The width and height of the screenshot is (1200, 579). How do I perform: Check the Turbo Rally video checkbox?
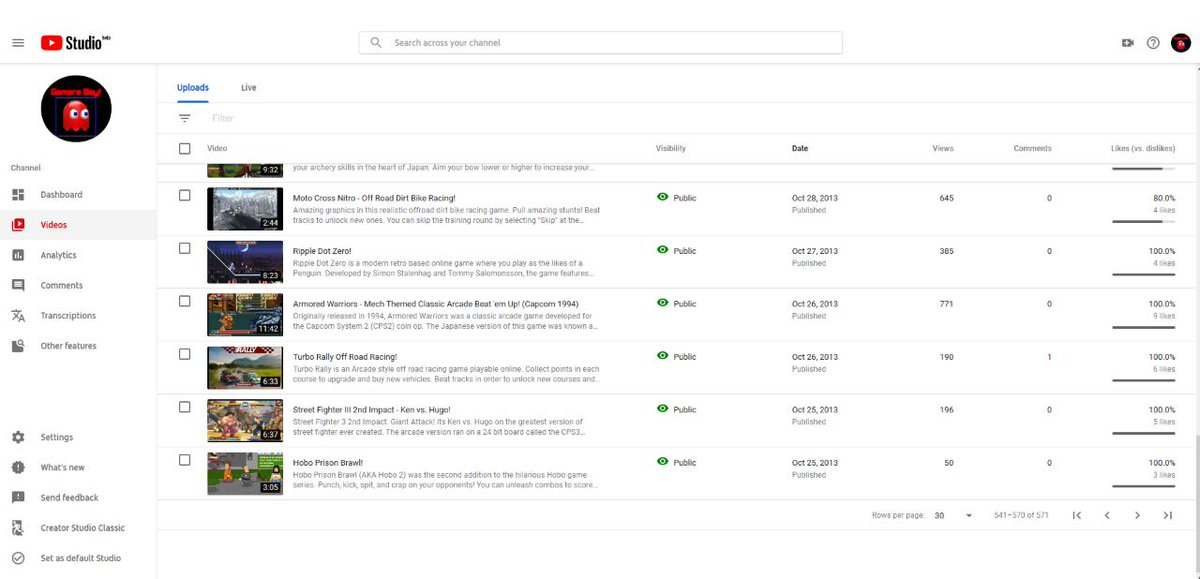tap(184, 354)
